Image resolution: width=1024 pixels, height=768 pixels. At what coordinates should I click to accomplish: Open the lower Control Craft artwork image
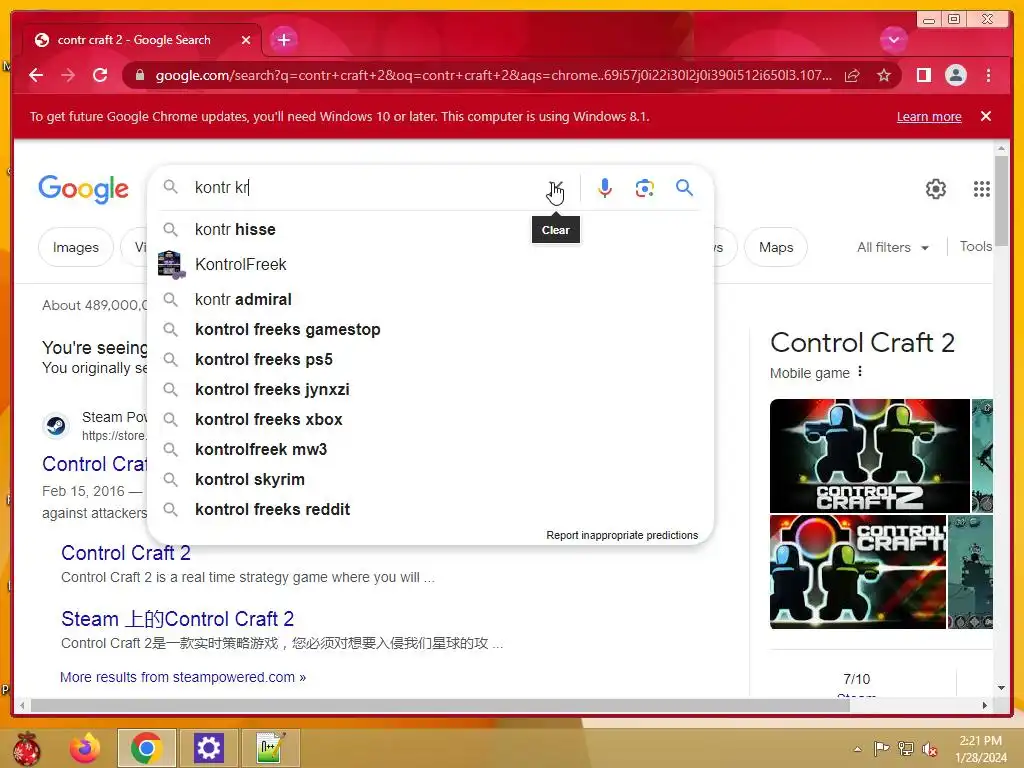click(x=858, y=572)
